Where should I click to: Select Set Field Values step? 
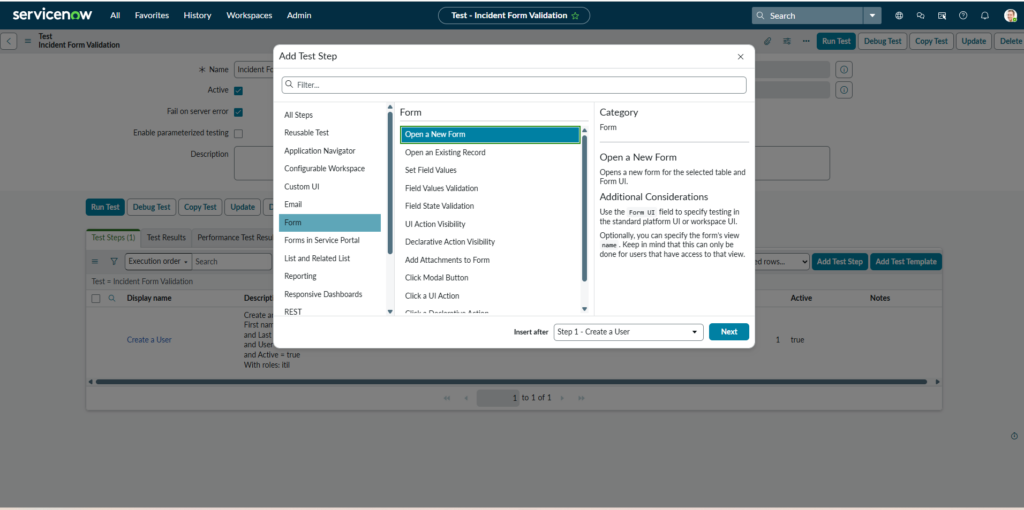[x=431, y=170]
